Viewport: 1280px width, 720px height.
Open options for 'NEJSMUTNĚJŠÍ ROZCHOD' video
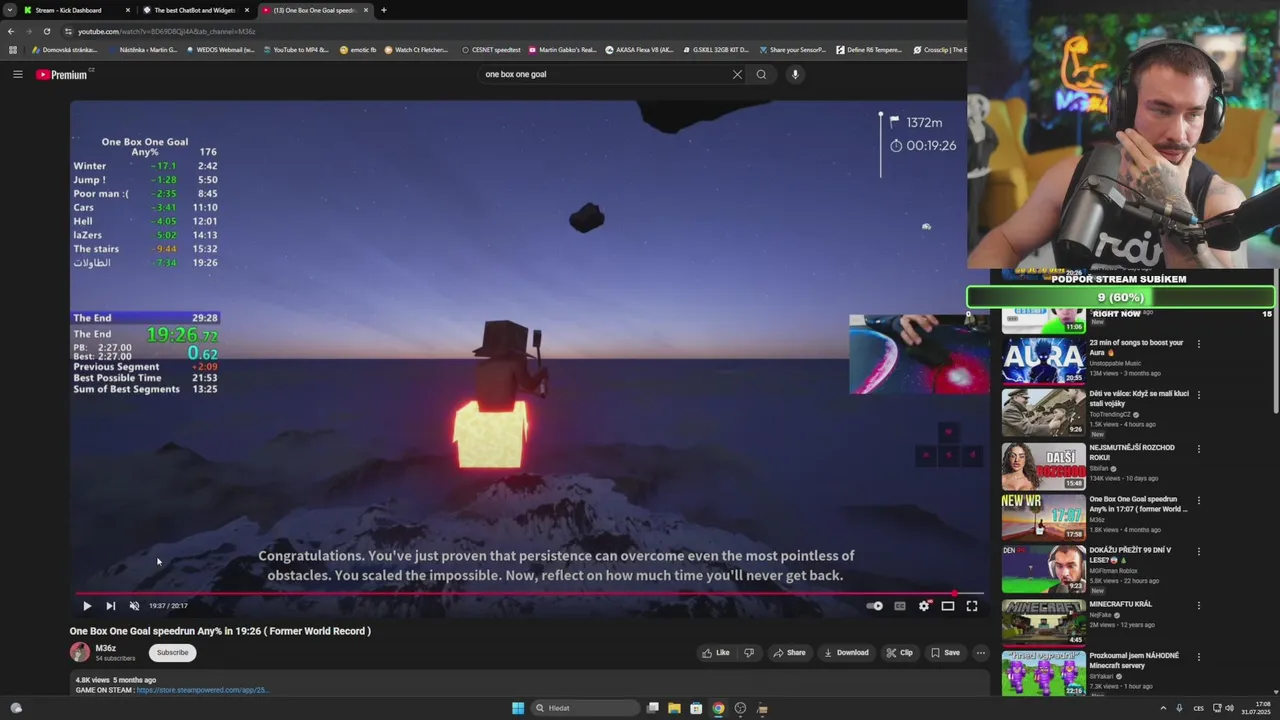point(1198,449)
